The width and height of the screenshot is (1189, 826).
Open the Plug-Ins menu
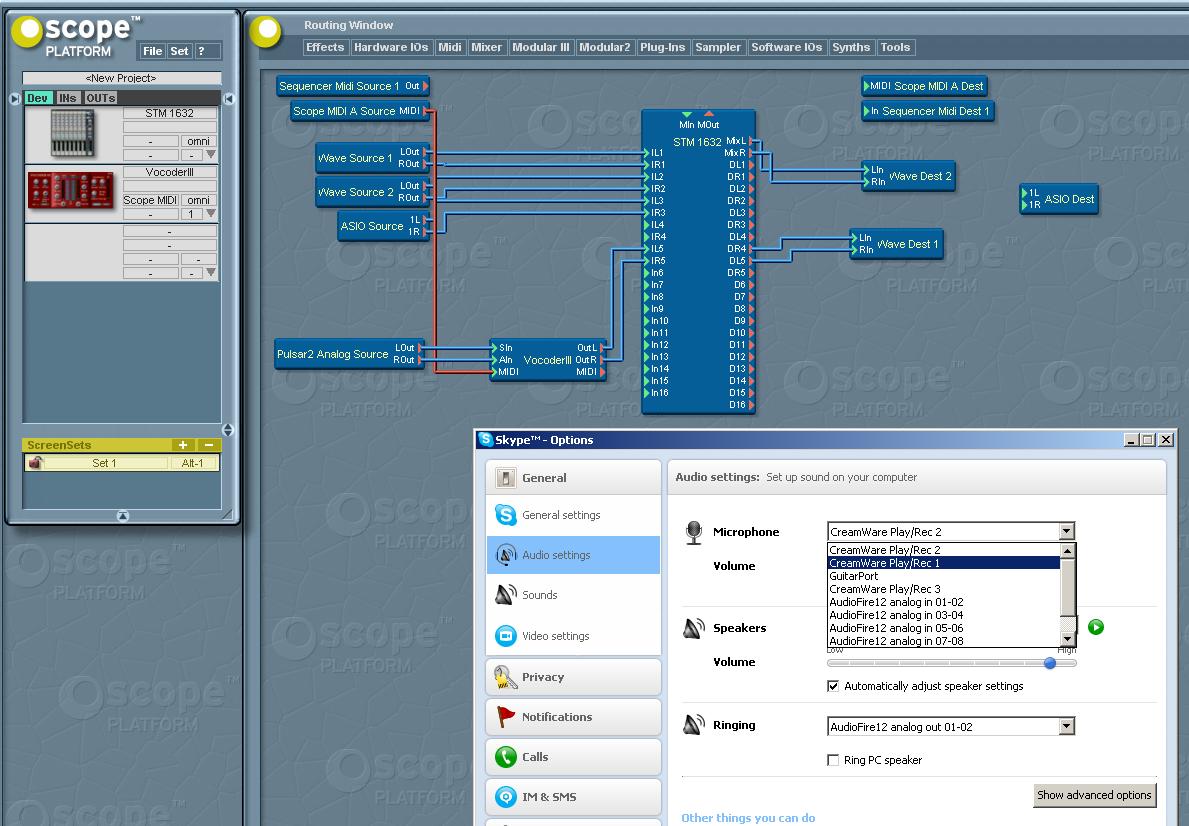pos(662,47)
